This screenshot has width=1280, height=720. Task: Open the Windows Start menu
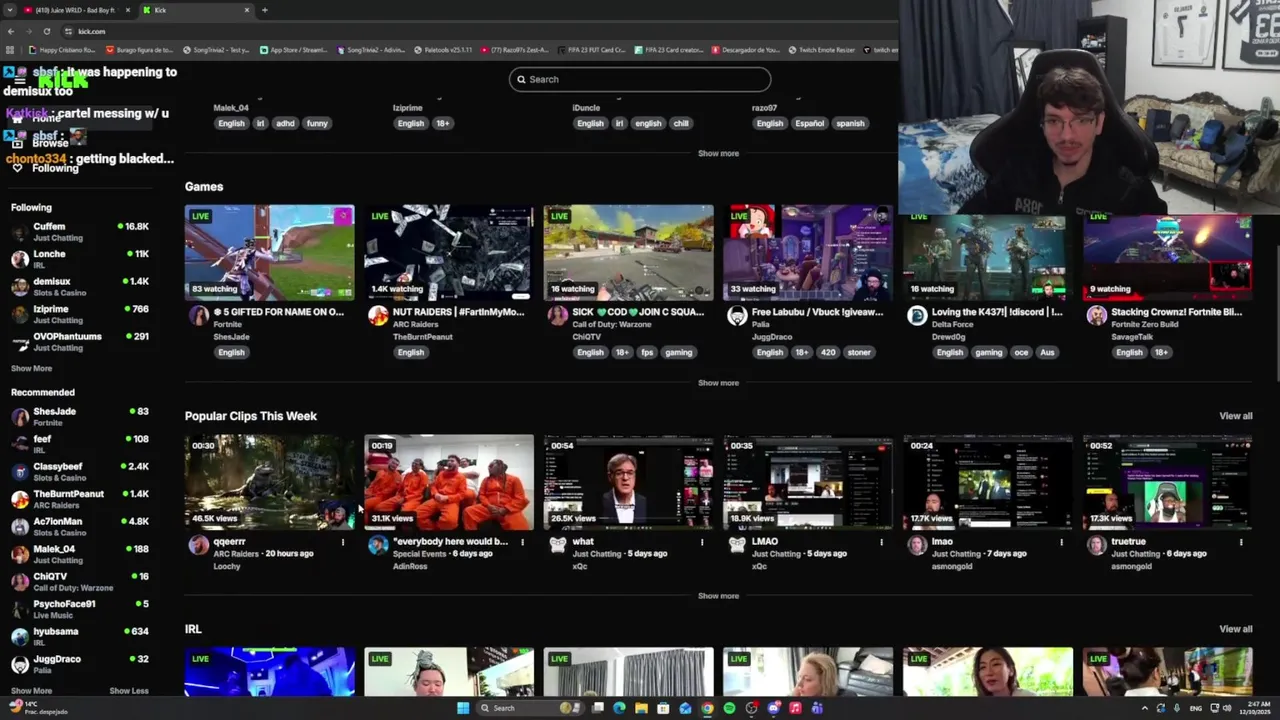pyautogui.click(x=462, y=708)
